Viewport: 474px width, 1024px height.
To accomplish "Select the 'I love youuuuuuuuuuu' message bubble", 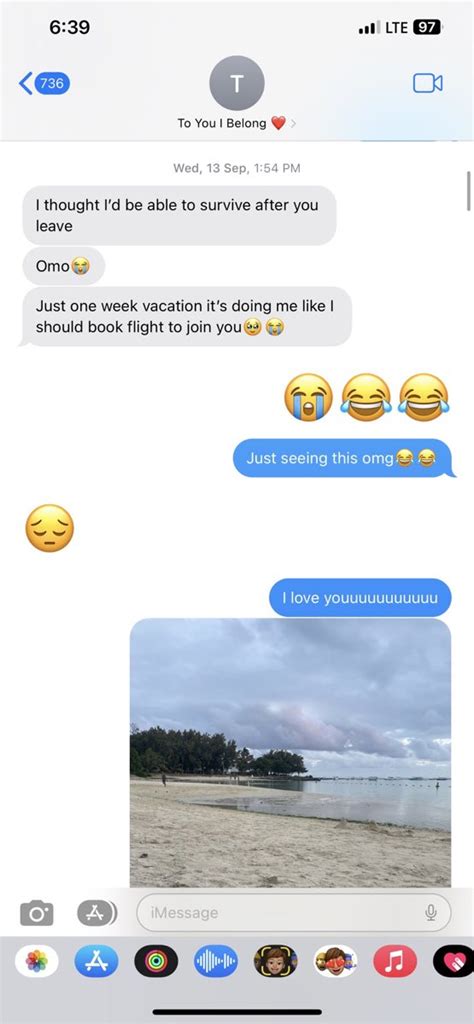I will coord(360,598).
